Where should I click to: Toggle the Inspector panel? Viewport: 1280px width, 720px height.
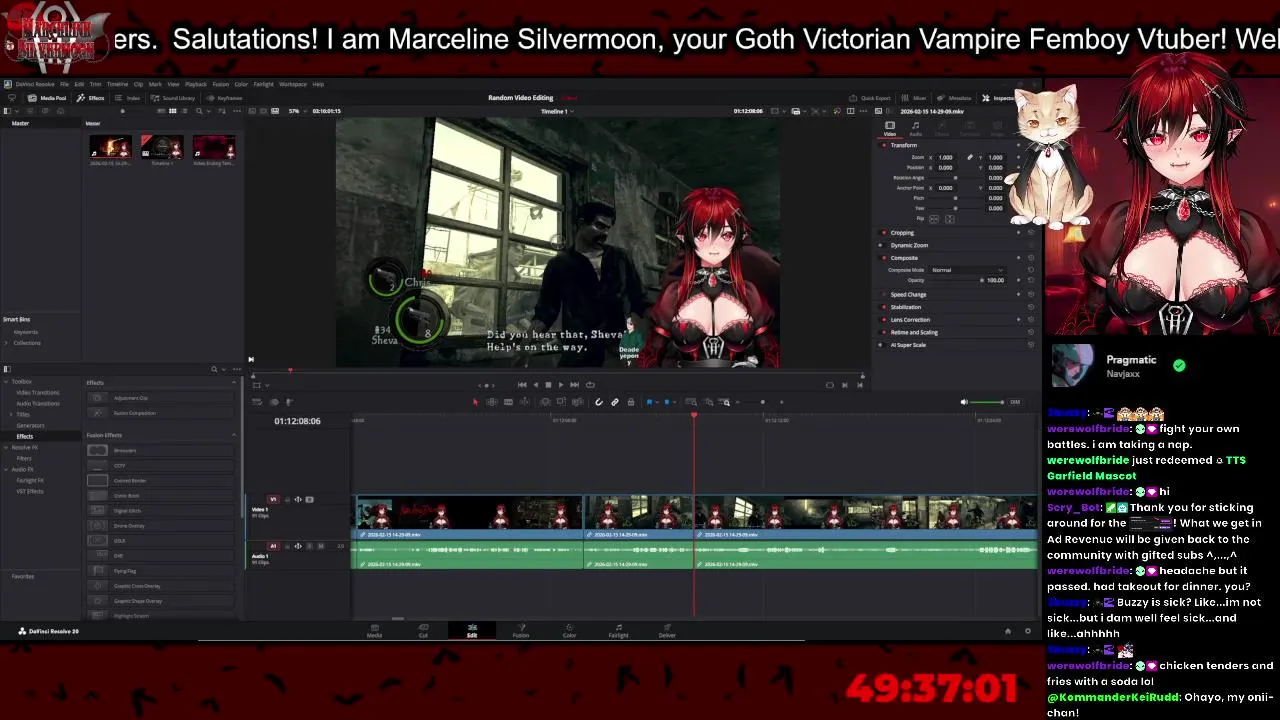(x=999, y=98)
